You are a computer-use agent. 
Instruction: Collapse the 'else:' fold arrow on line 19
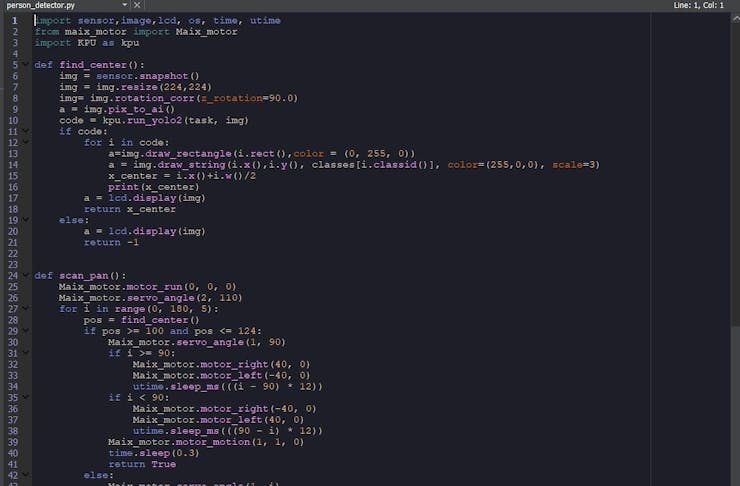[26, 219]
